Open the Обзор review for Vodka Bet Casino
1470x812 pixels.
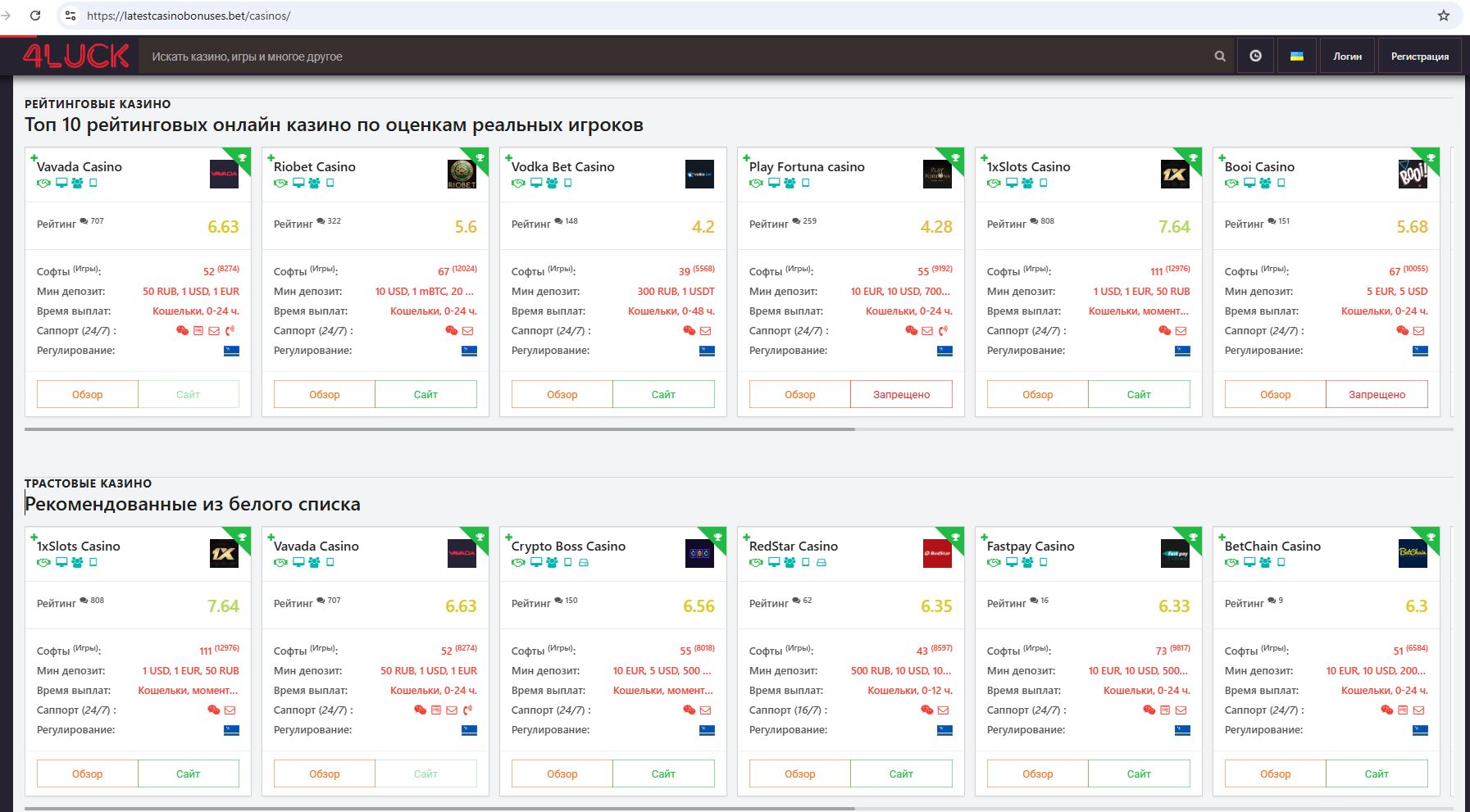tap(562, 394)
